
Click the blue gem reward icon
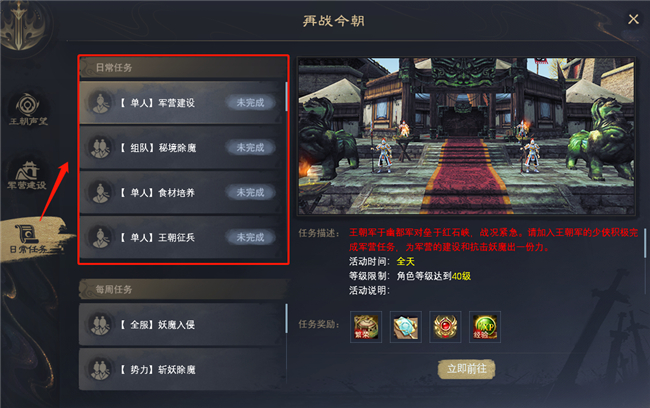pos(405,327)
